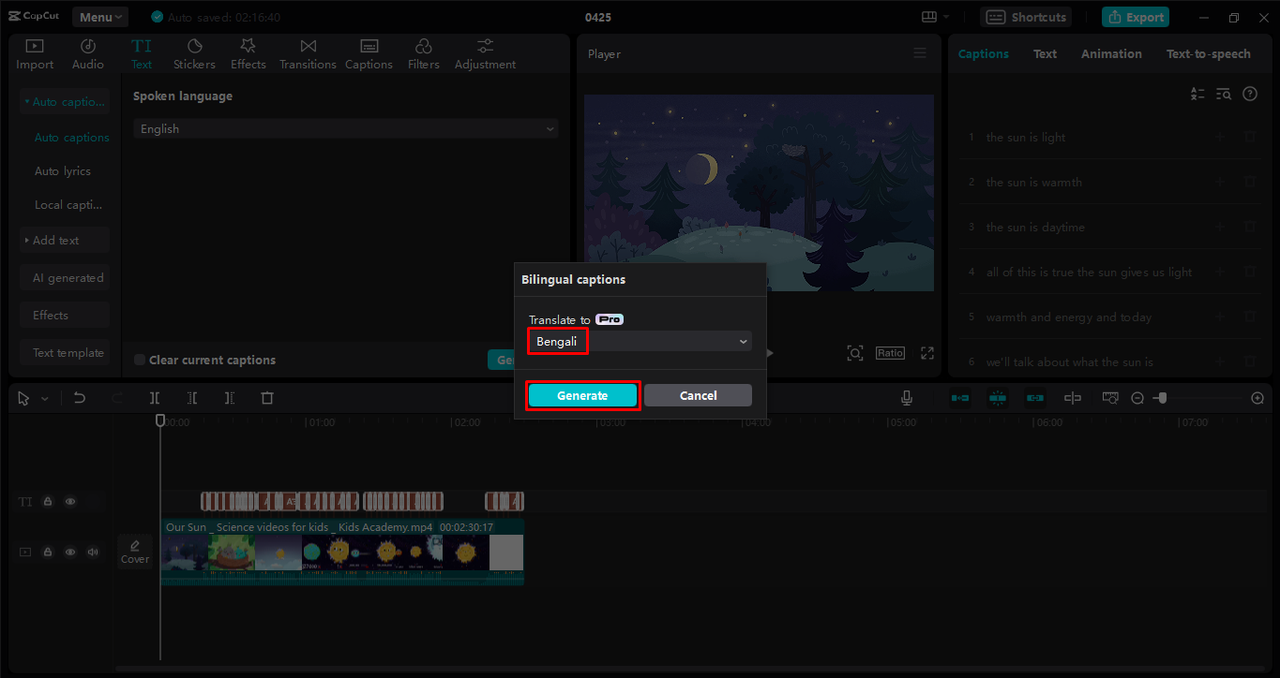Delete caption 'the sun is warmth'
Image resolution: width=1280 pixels, height=678 pixels.
click(1250, 182)
